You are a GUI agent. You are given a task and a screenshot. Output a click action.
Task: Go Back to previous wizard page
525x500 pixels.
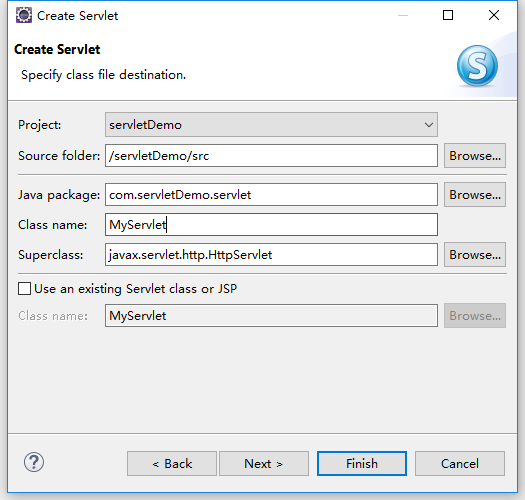pyautogui.click(x=172, y=463)
